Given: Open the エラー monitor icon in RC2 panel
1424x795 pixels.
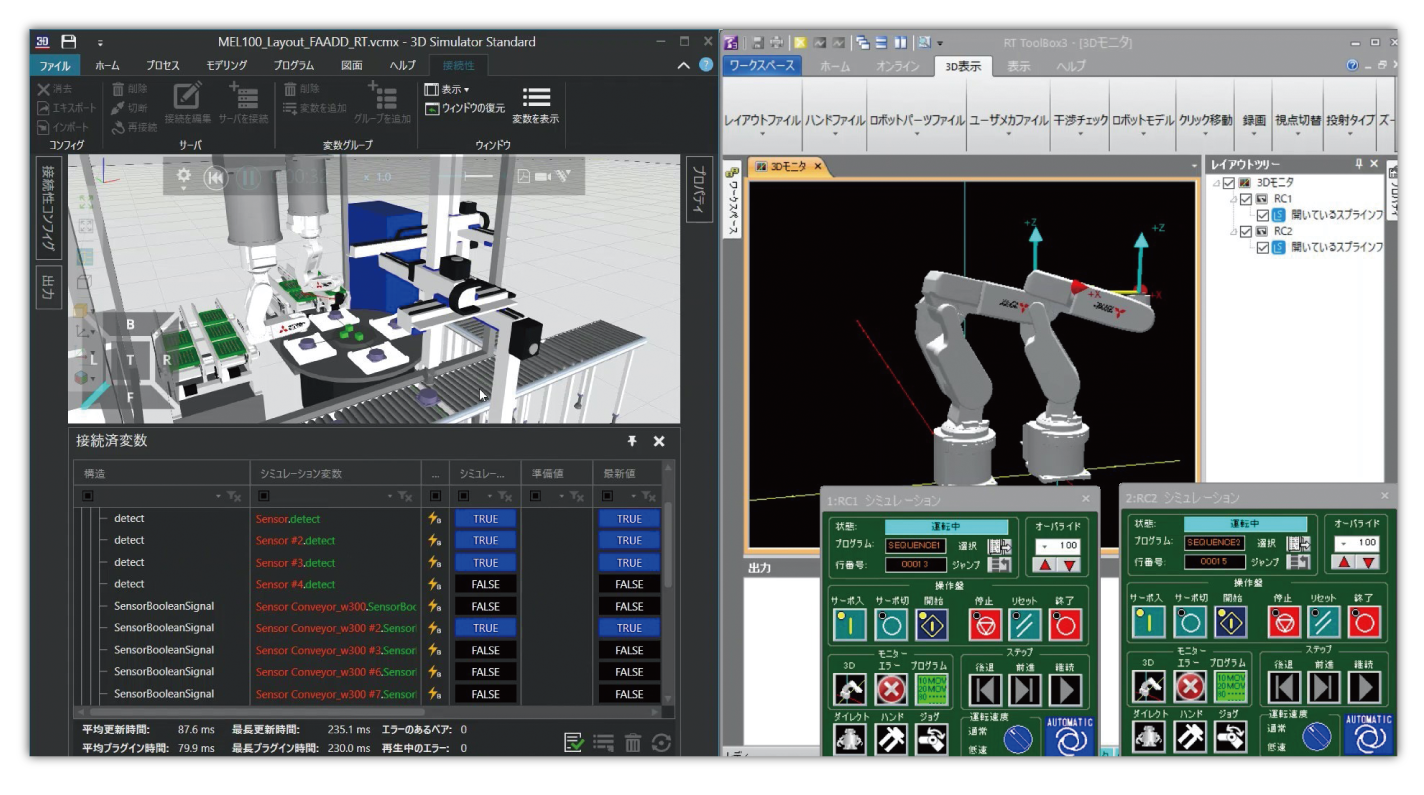Looking at the screenshot, I should (1190, 686).
